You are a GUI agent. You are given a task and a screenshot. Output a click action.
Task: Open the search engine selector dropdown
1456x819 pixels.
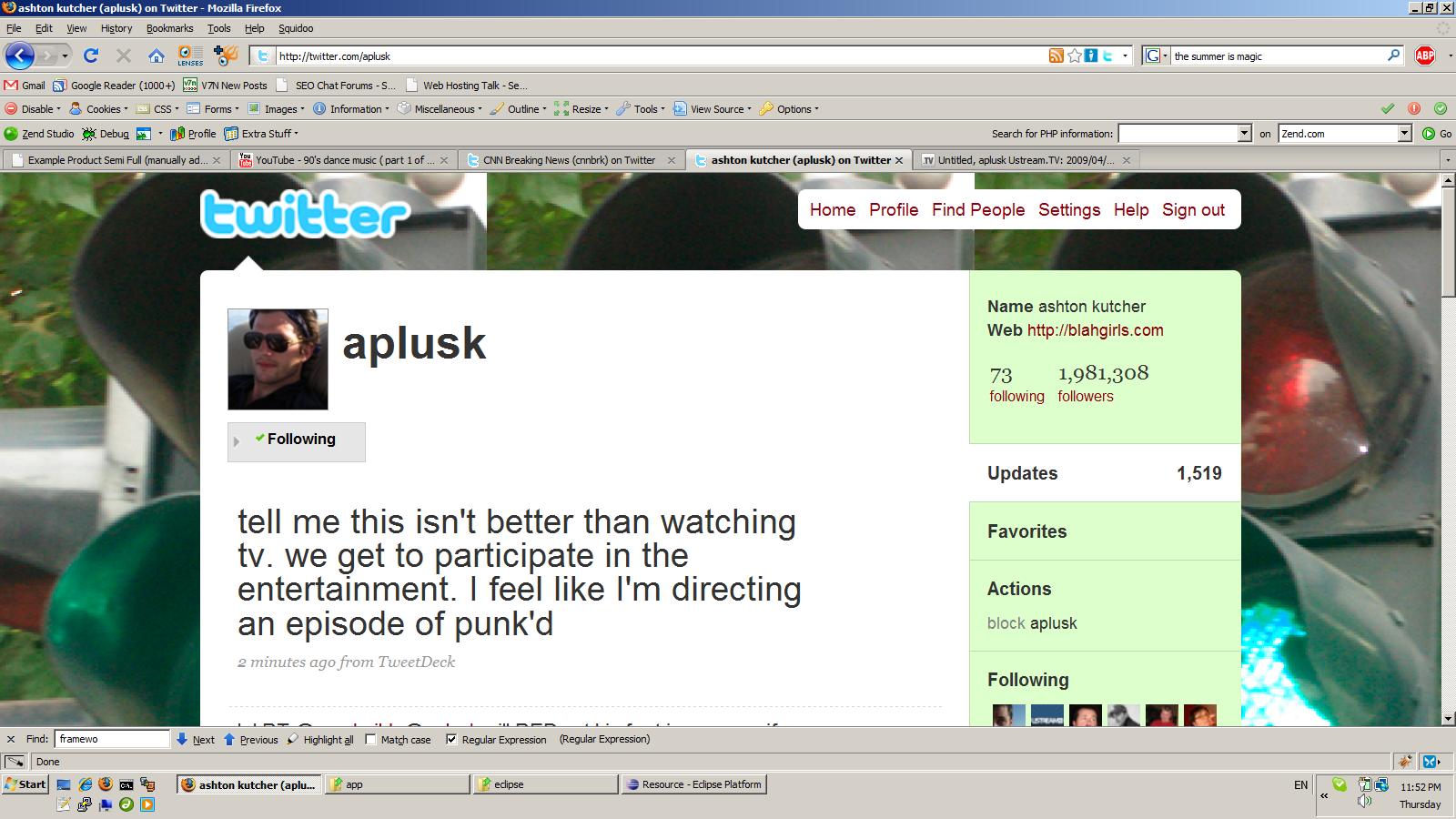coord(1156,56)
